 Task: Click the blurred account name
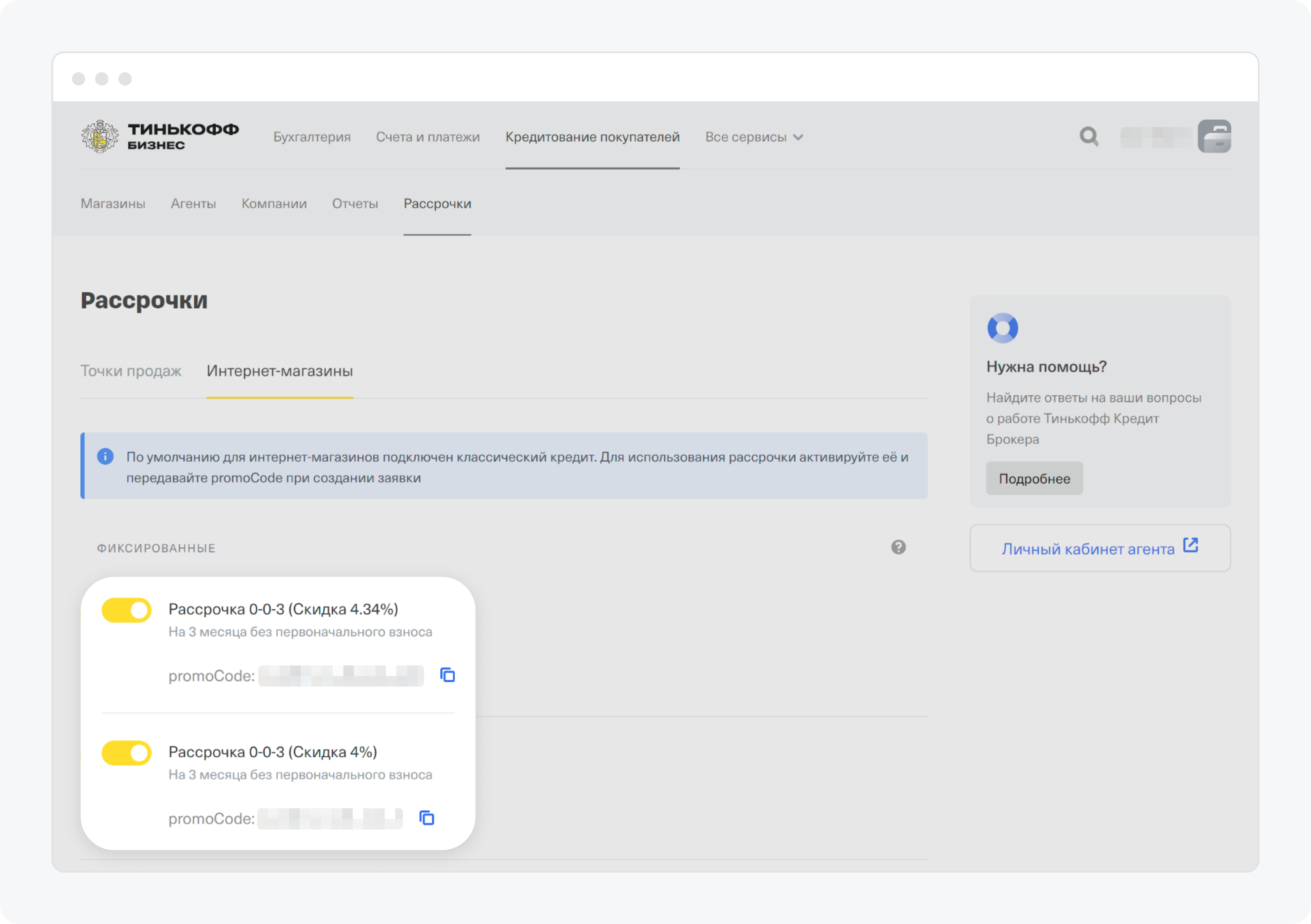1156,137
